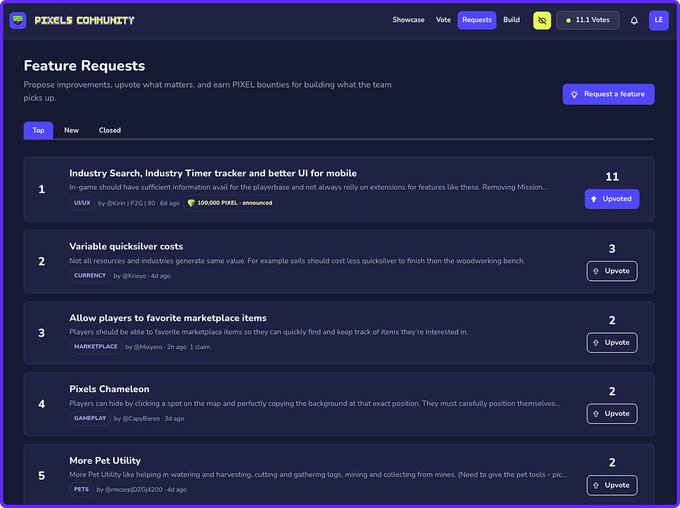Open the LE user avatar menu
This screenshot has height=508, width=680.
click(658, 20)
